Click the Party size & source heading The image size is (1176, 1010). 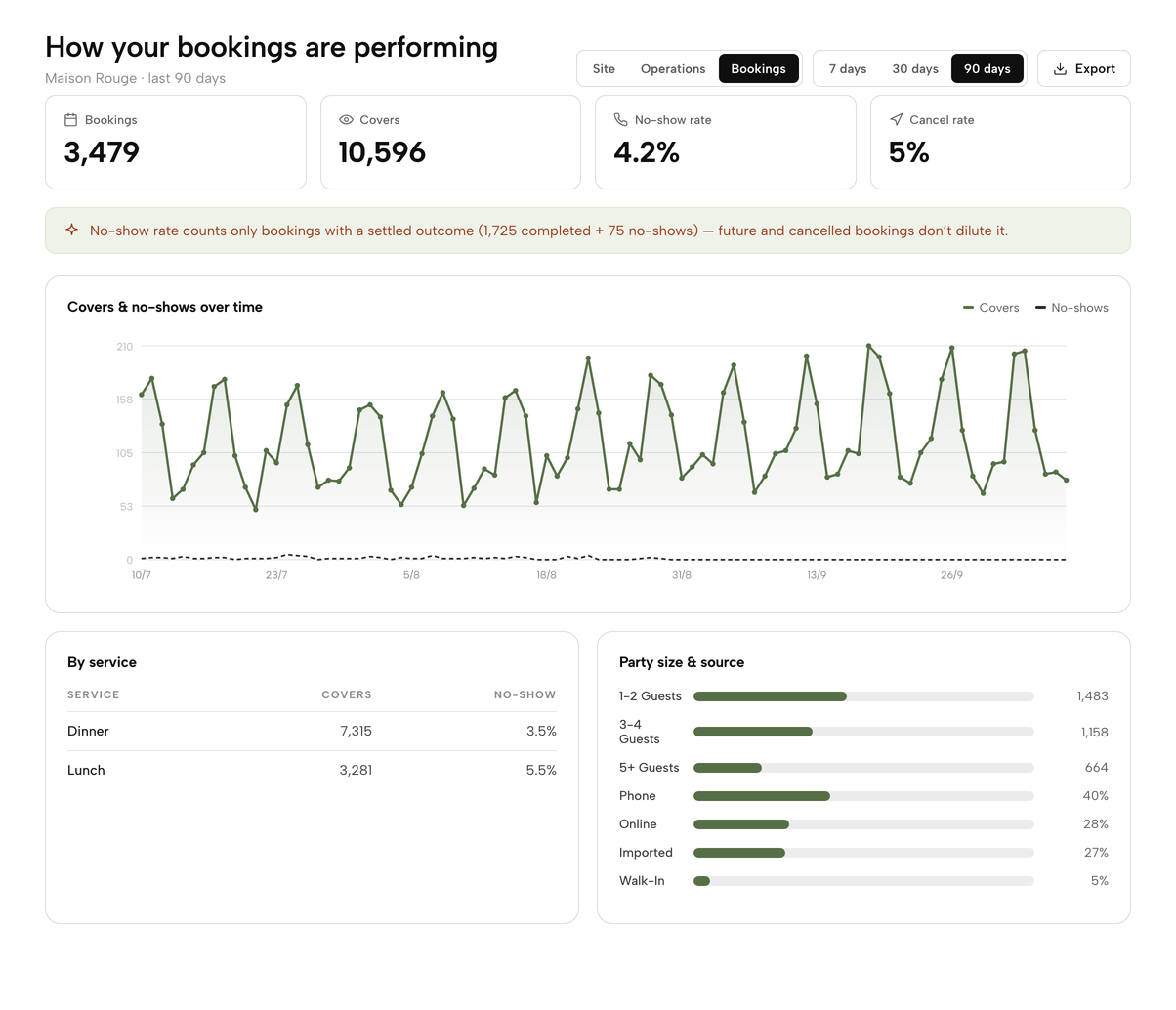click(x=682, y=662)
